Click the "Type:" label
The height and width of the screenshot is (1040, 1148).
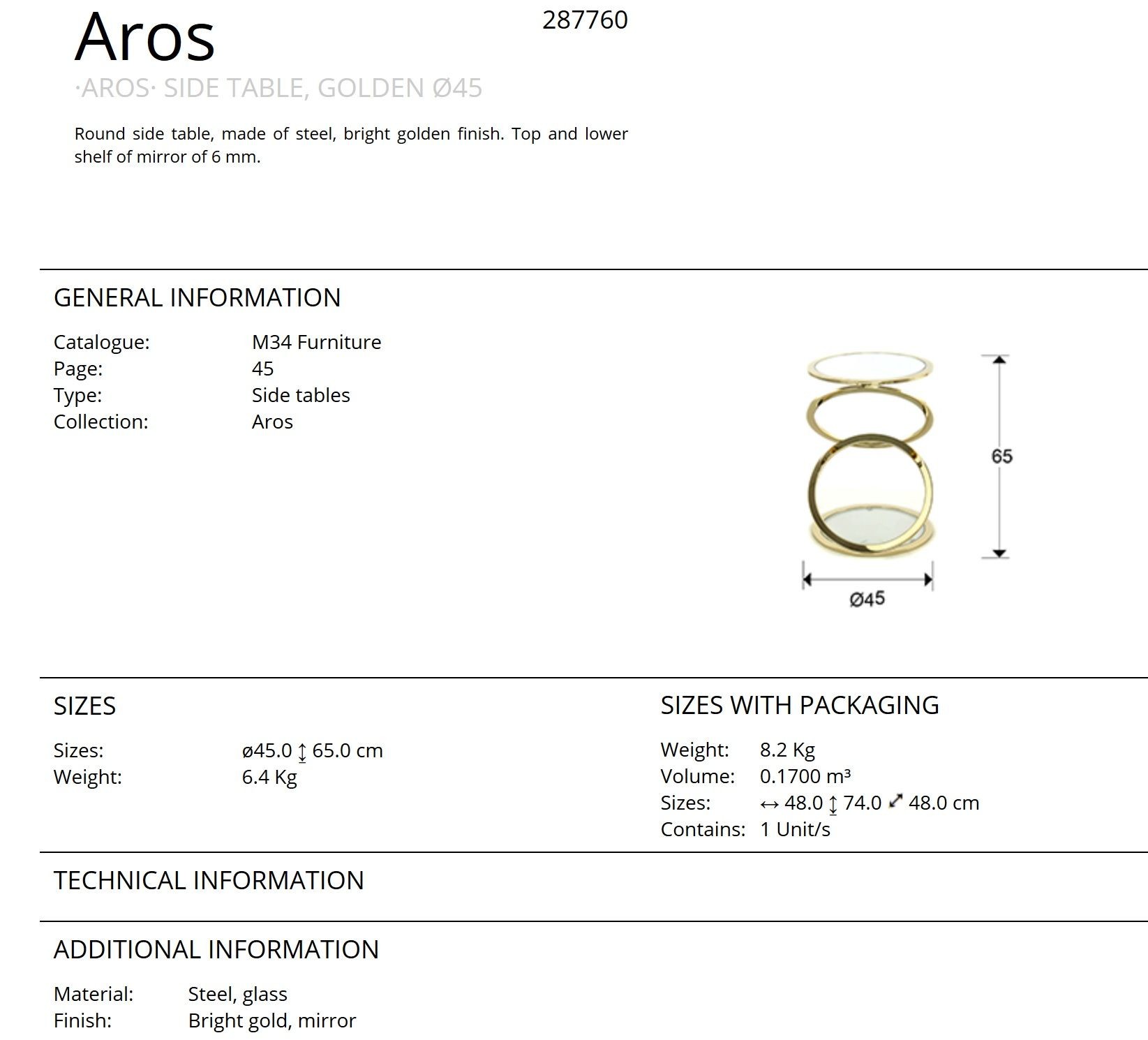77,396
